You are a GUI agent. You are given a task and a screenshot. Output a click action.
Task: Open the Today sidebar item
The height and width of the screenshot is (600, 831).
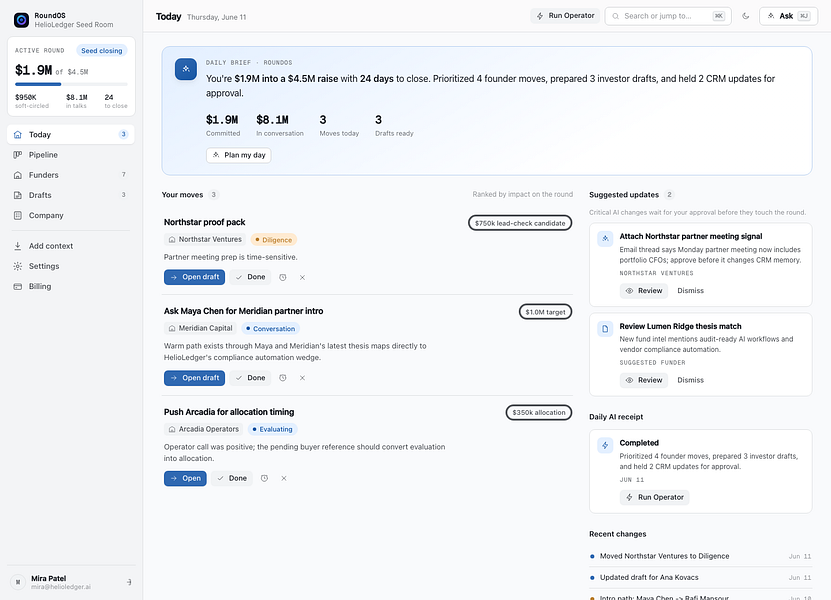coord(71,135)
